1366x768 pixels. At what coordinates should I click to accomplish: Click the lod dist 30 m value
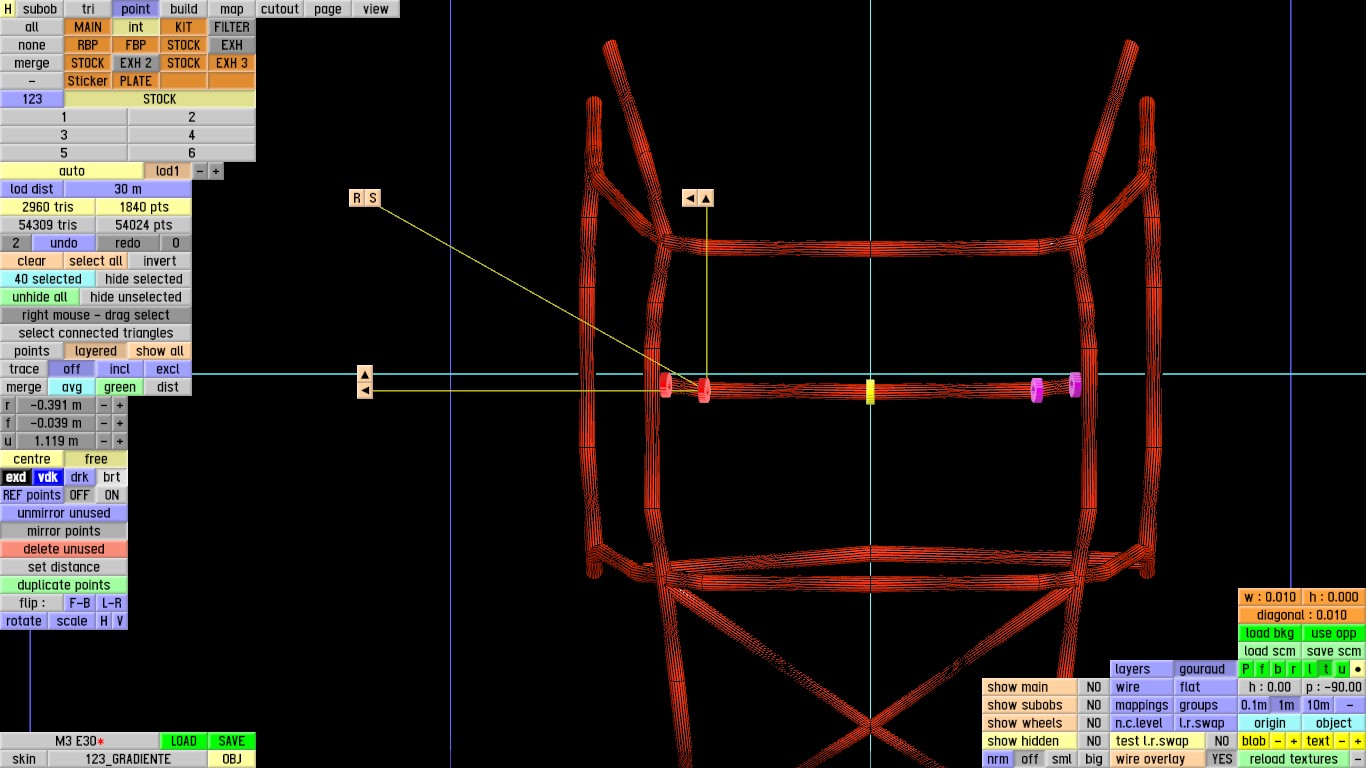128,189
